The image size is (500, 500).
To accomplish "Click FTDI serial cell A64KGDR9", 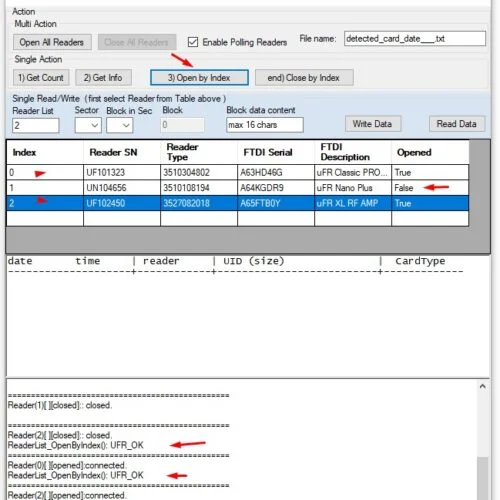I will (x=276, y=188).
